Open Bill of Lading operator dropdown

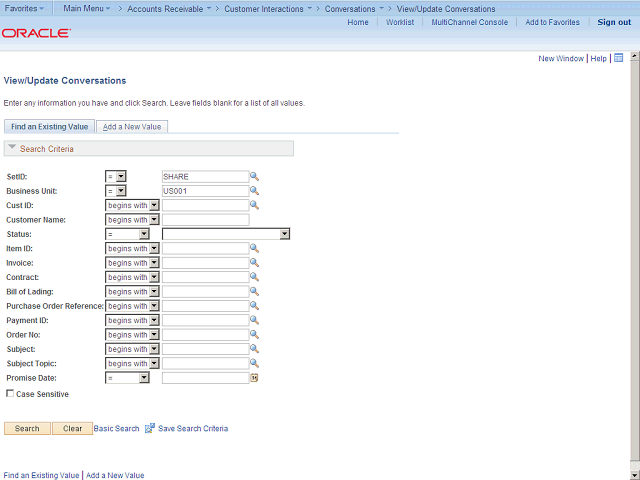(132, 292)
